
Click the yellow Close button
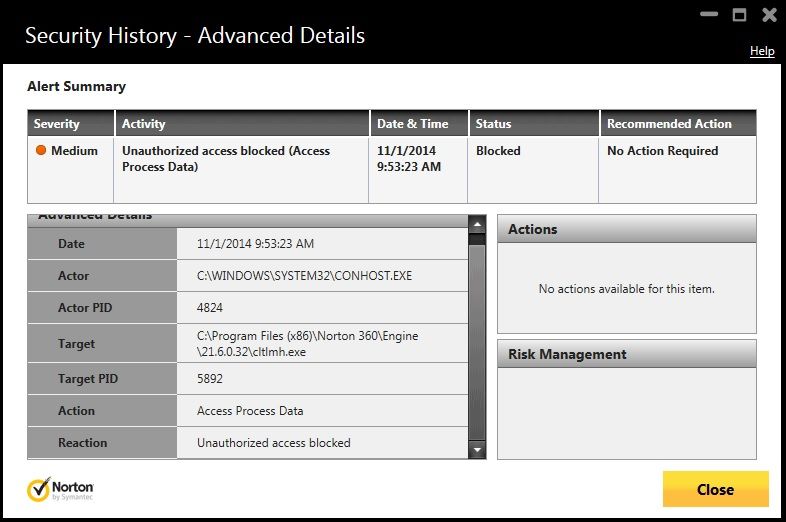[x=715, y=489]
